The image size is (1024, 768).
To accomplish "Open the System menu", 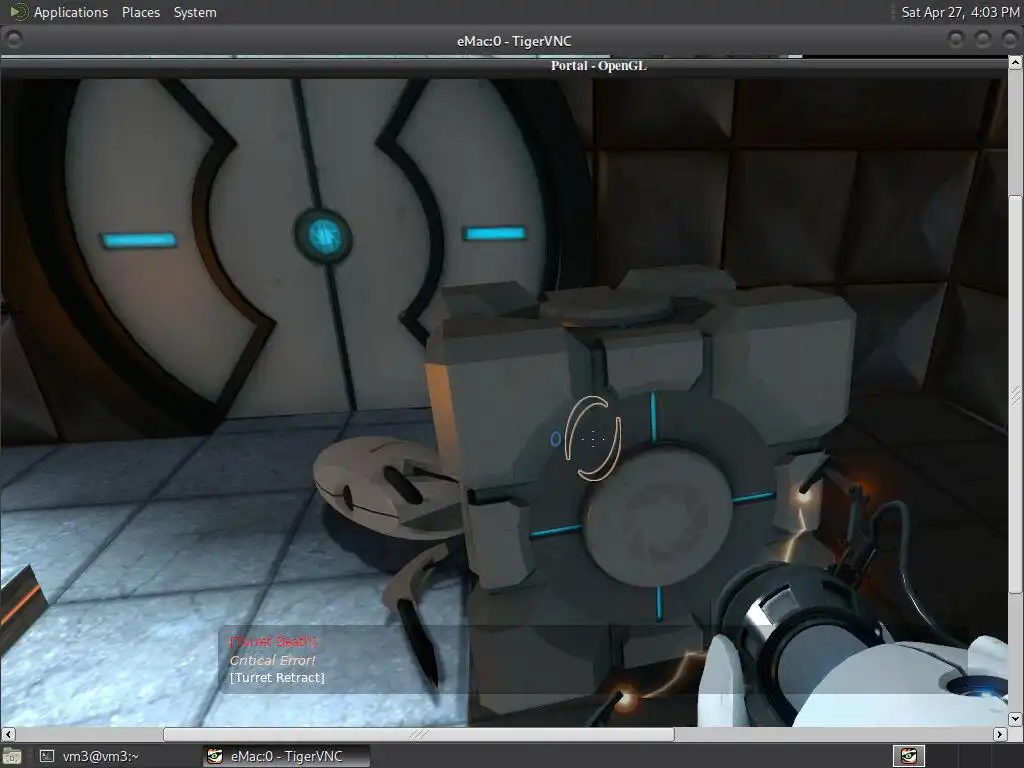I will 195,12.
